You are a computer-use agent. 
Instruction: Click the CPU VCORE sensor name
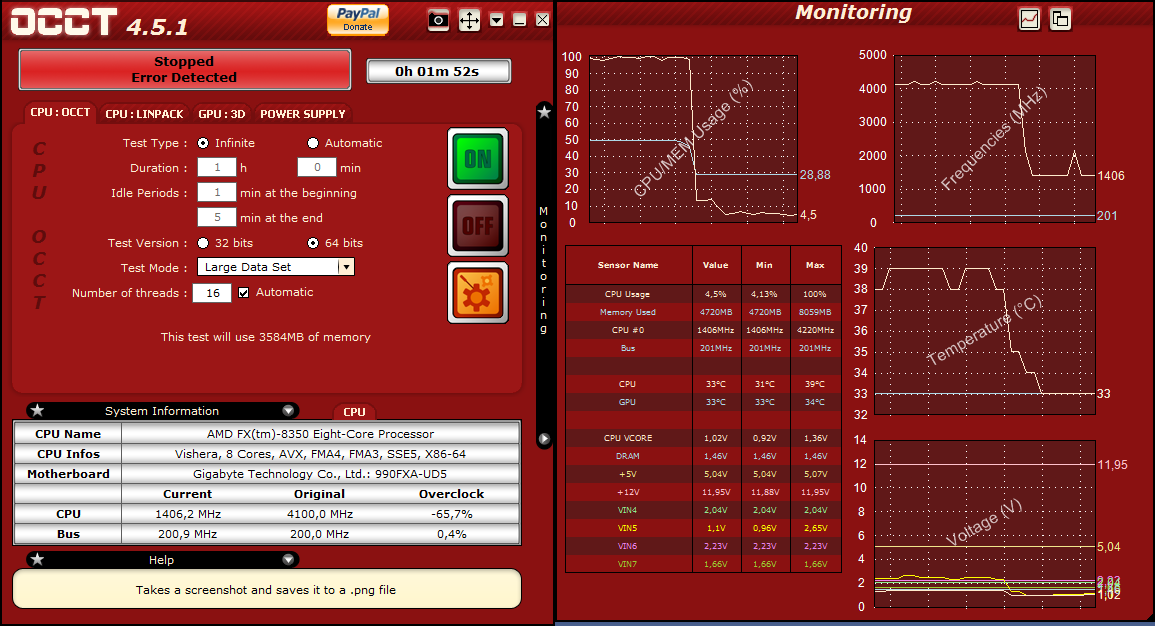[628, 438]
